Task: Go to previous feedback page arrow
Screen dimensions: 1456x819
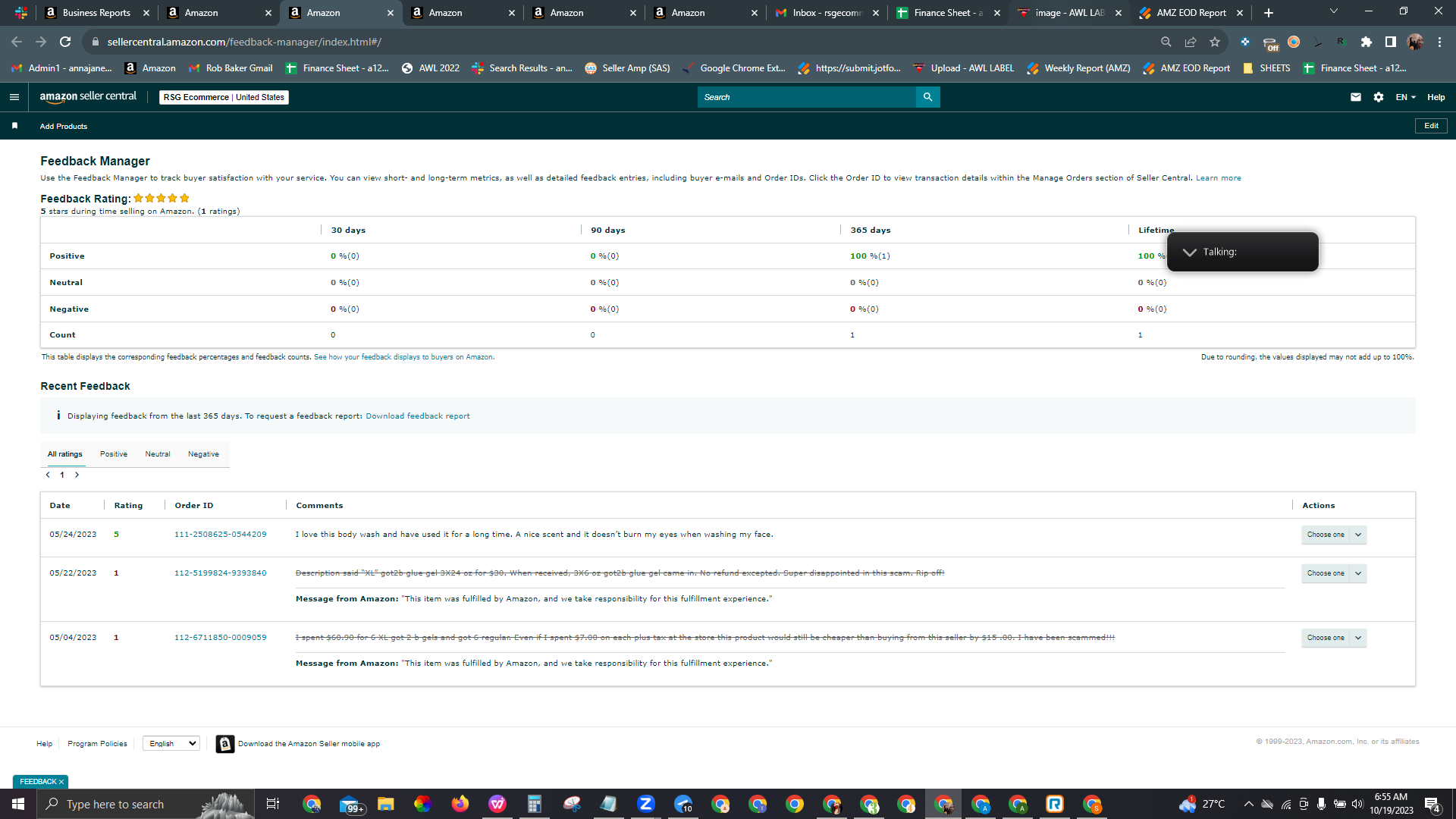Action: point(48,475)
